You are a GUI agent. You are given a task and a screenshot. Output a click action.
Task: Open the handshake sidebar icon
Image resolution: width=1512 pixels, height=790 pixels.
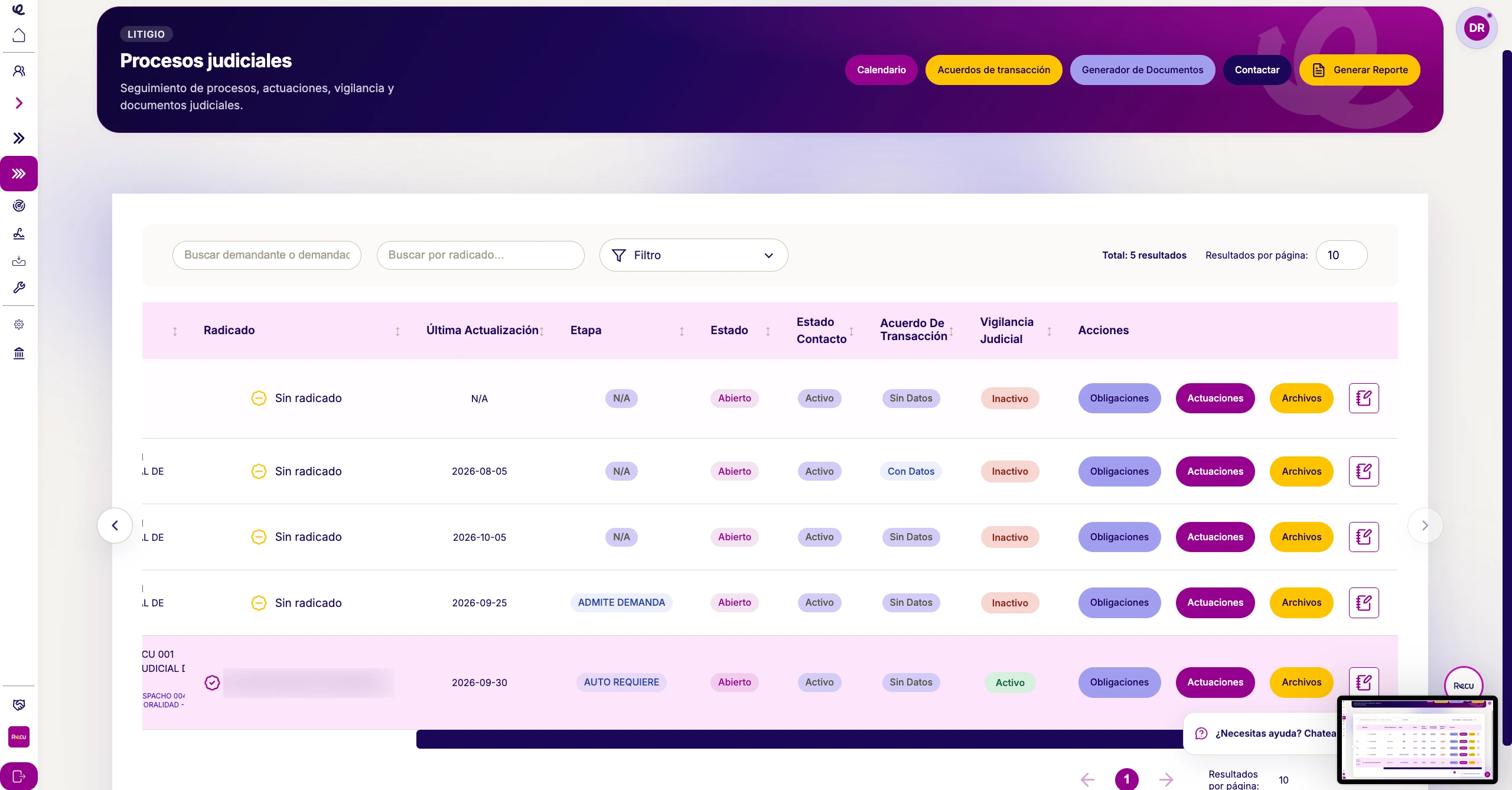tap(19, 704)
